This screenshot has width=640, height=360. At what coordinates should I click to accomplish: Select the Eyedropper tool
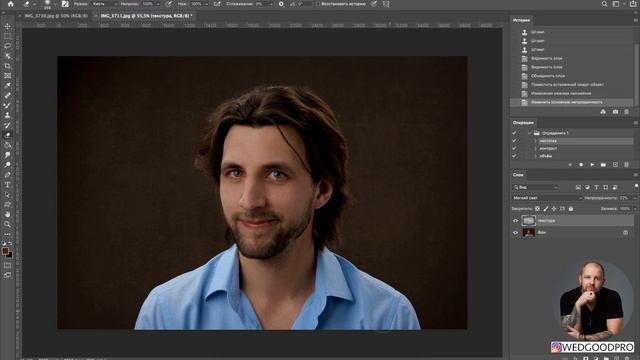click(7, 86)
